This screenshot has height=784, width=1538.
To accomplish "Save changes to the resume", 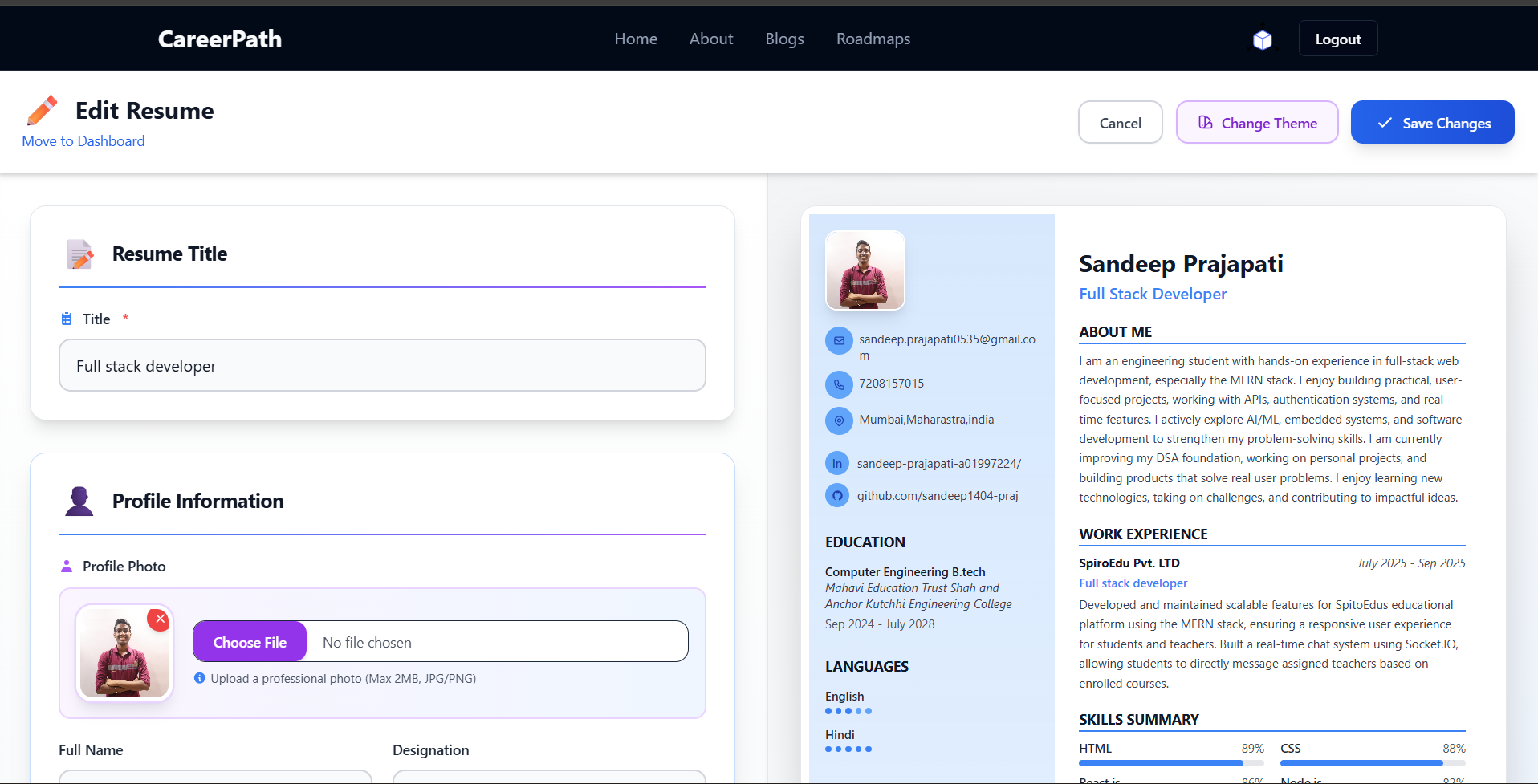I will click(x=1433, y=122).
